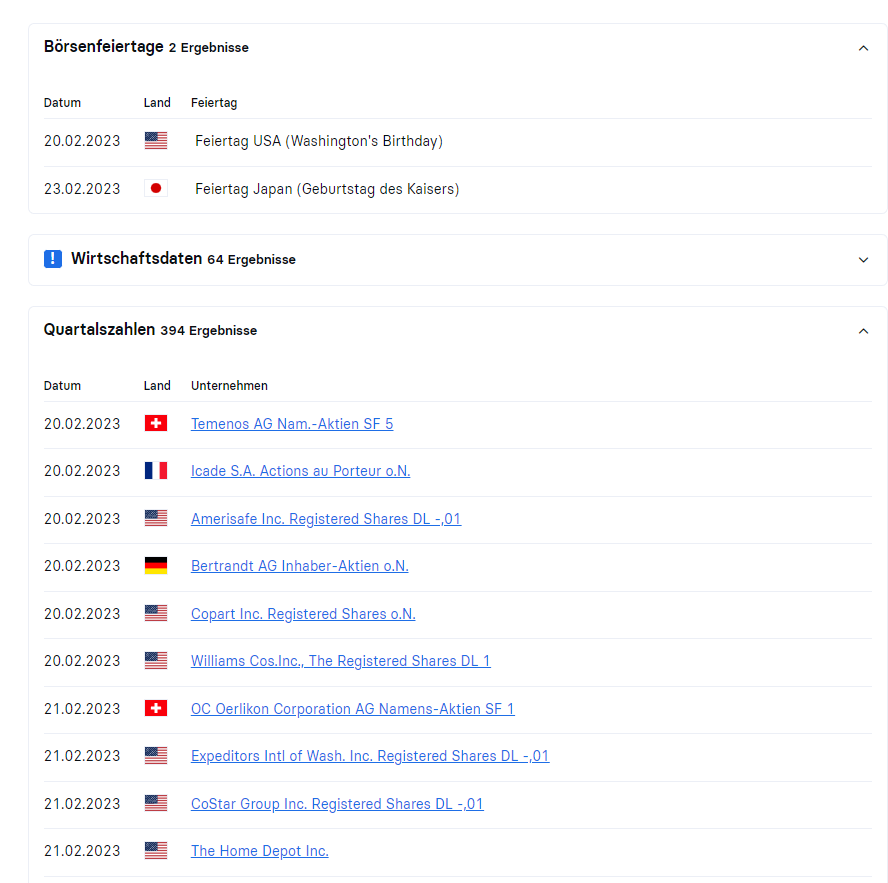Screen dimensions: 888x883
Task: Open Icade S.A. Actions au Porteur link
Action: pos(300,471)
